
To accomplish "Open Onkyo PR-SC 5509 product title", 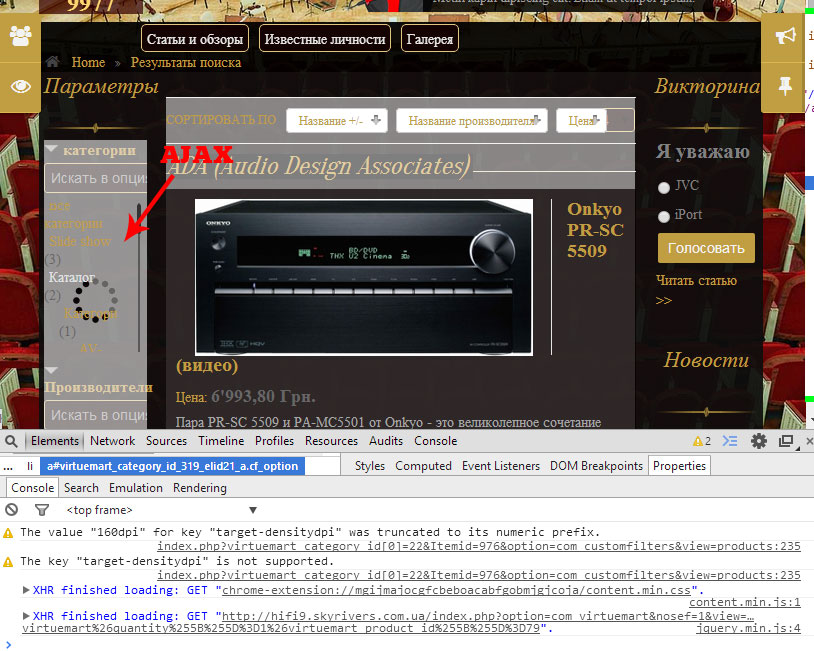I will [x=595, y=230].
